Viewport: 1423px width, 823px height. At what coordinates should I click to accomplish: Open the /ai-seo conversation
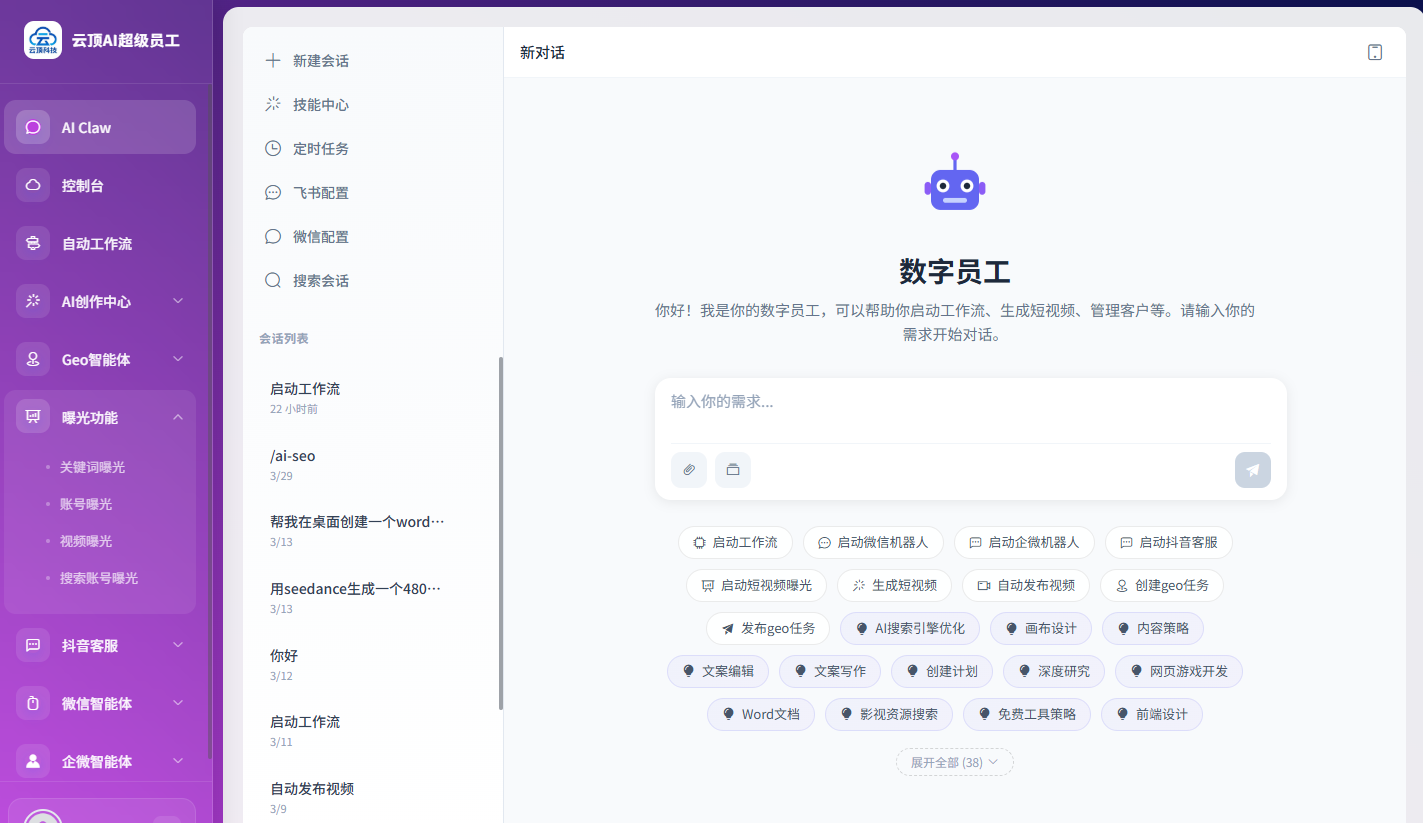pos(372,465)
